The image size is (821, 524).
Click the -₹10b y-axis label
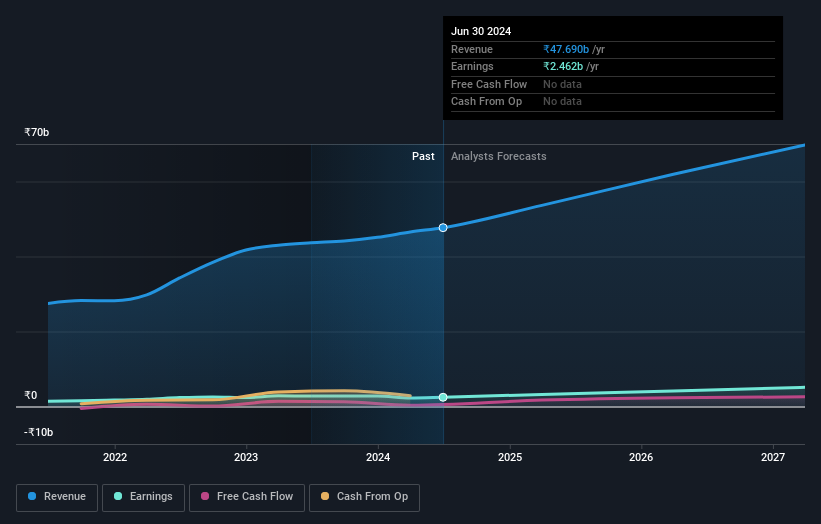pyautogui.click(x=39, y=432)
